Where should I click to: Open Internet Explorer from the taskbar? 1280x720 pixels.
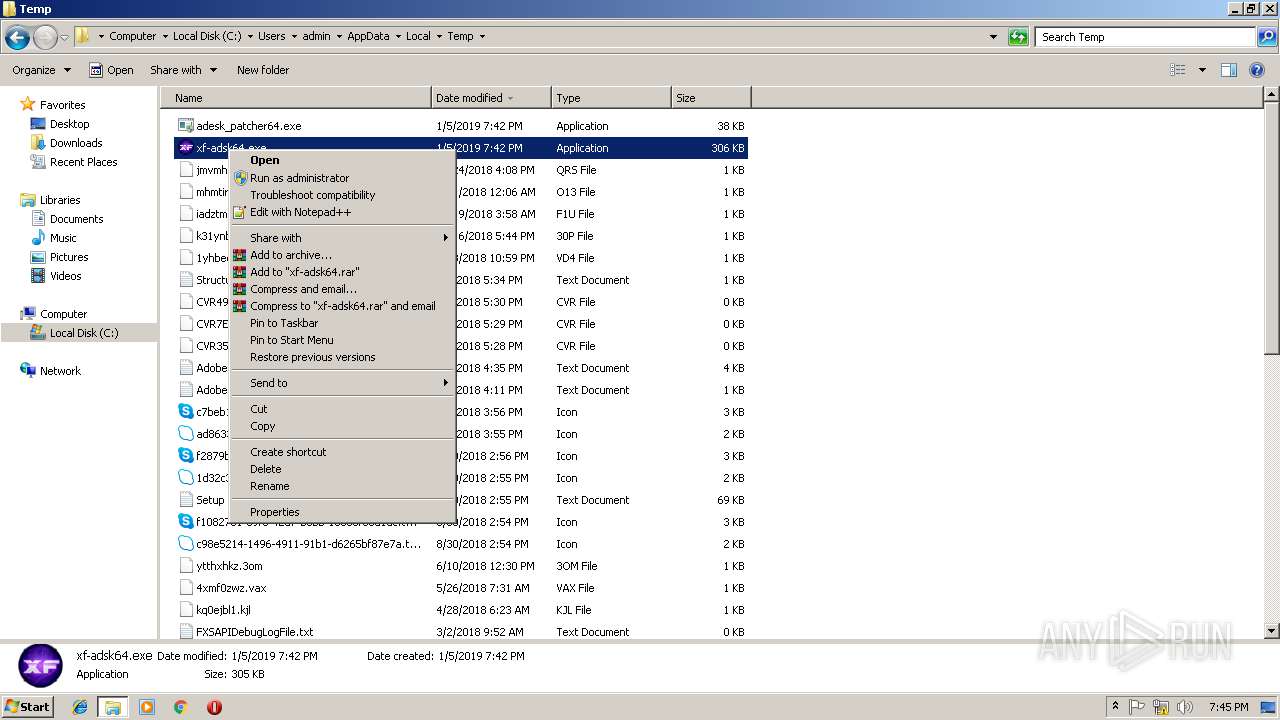80,707
